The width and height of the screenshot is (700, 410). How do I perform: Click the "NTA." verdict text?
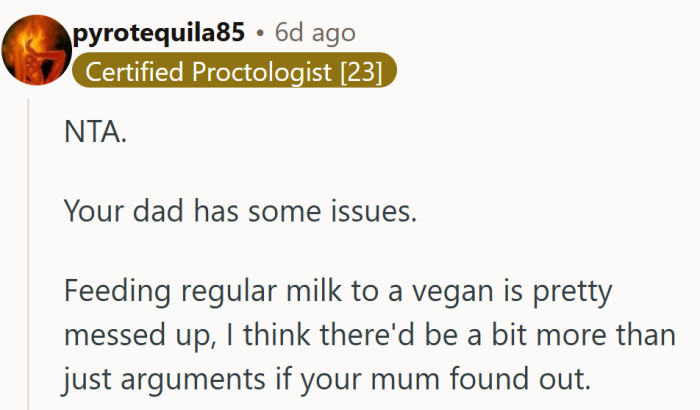[95, 133]
